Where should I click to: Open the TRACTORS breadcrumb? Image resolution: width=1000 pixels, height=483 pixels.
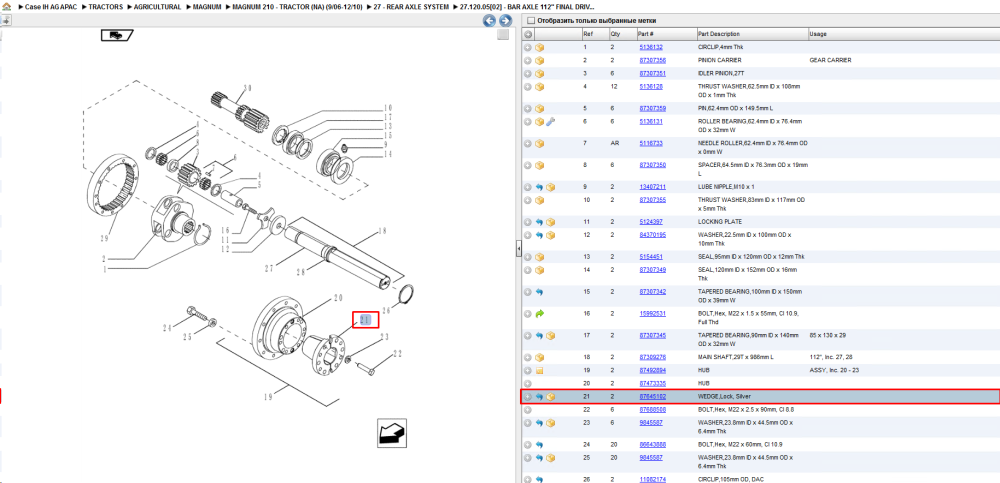pyautogui.click(x=106, y=6)
